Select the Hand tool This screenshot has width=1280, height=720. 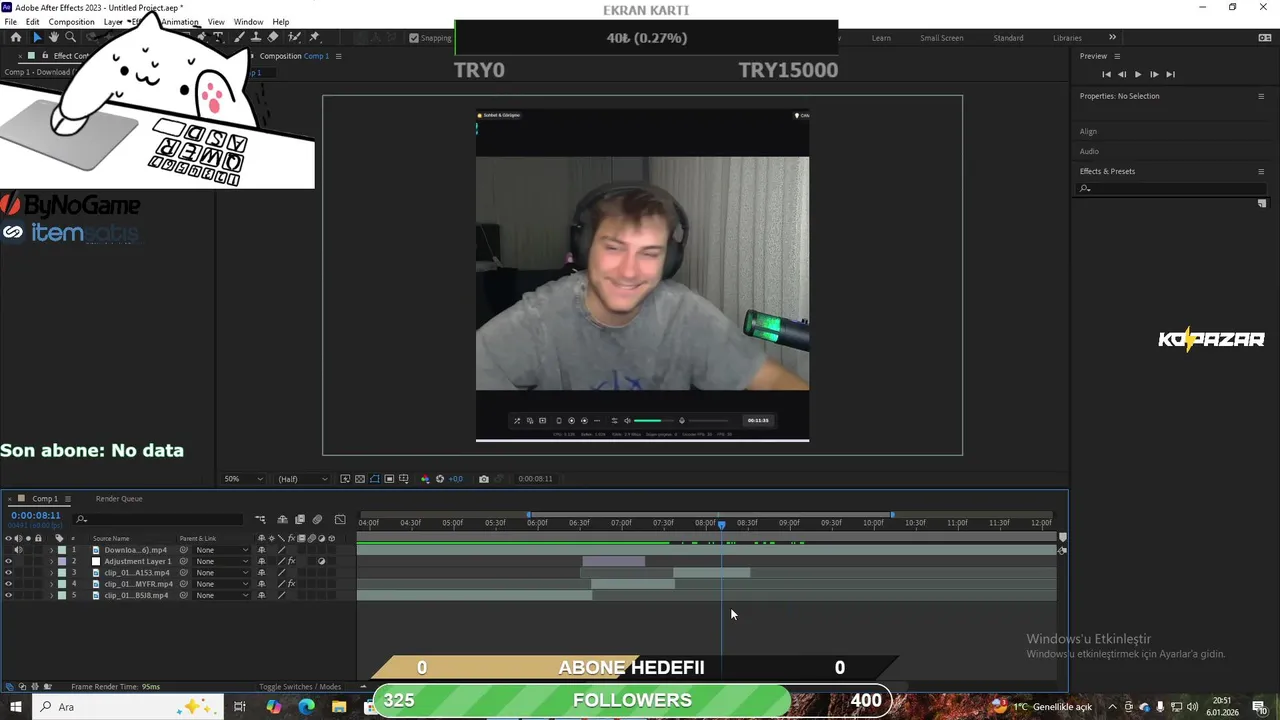point(54,37)
